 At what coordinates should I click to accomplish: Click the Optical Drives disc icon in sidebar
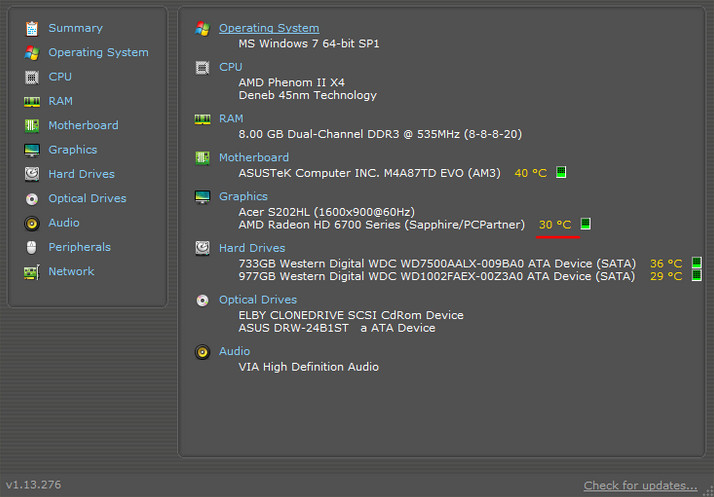32,199
